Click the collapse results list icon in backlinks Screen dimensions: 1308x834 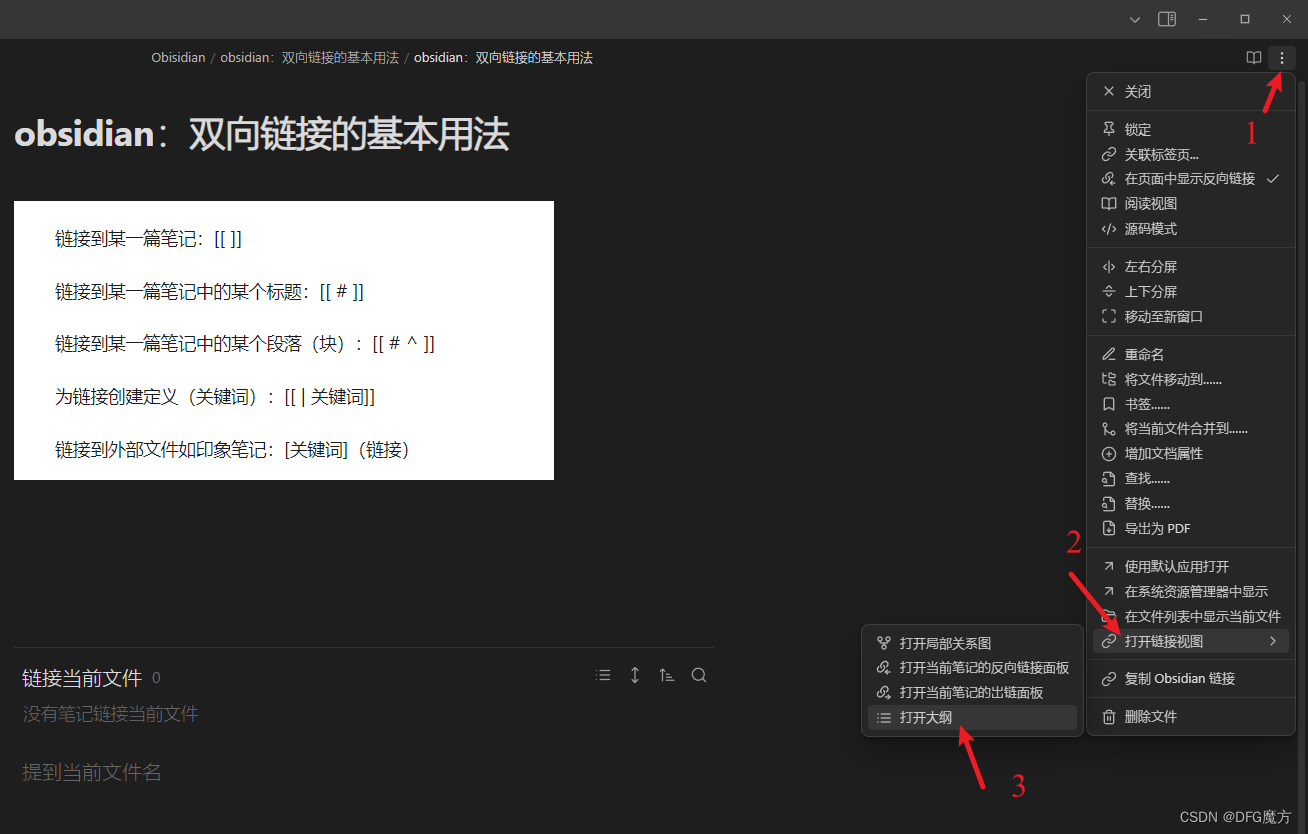tap(603, 675)
